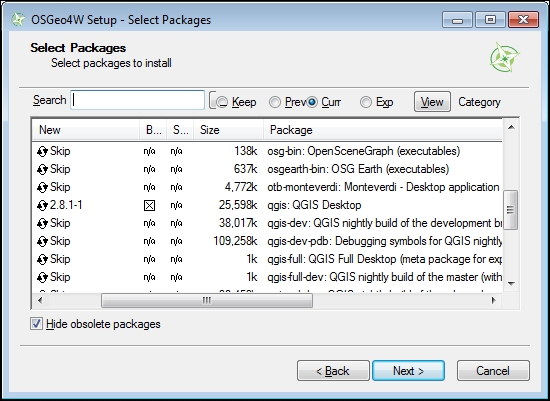Click the OSGeo4W logo in the header
The width and height of the screenshot is (550, 401).
[504, 57]
